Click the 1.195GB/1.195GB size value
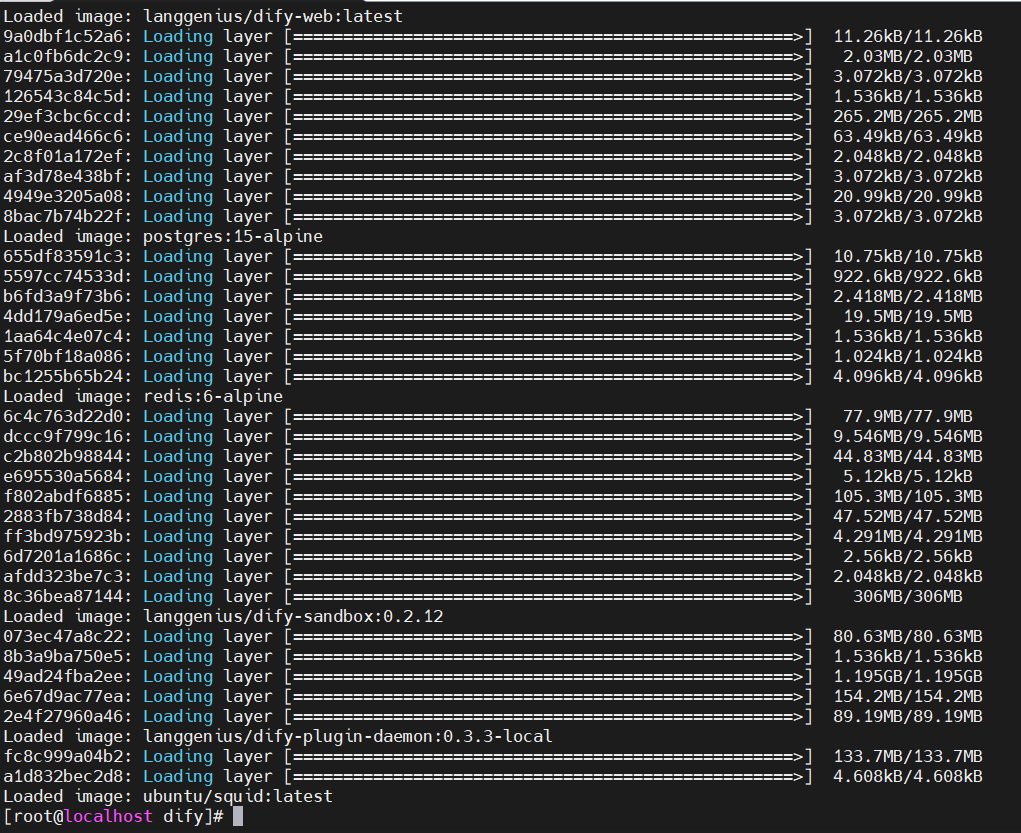The width and height of the screenshot is (1021, 833). click(x=908, y=677)
